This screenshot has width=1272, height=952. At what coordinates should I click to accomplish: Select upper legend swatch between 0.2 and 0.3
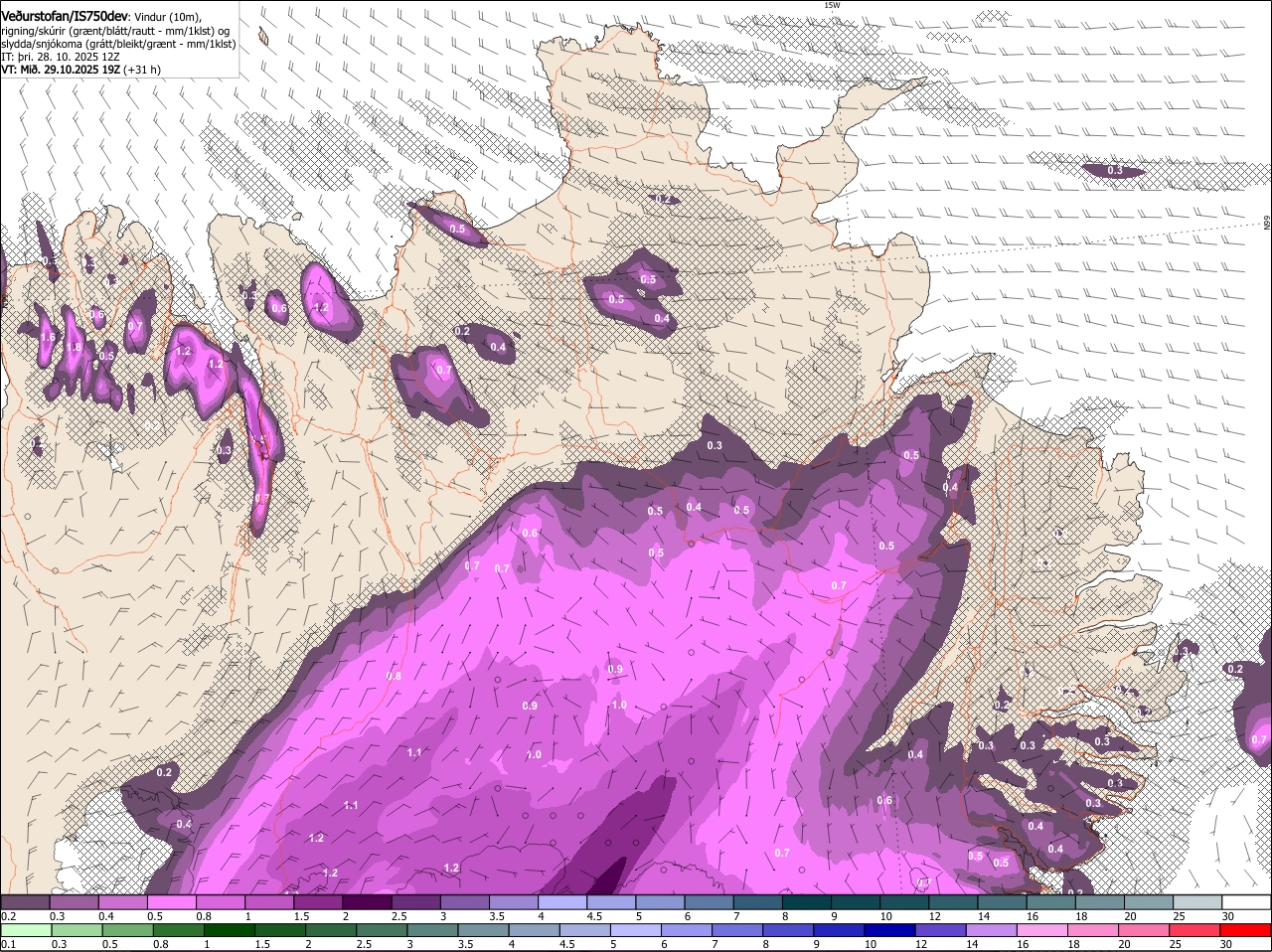point(25,902)
